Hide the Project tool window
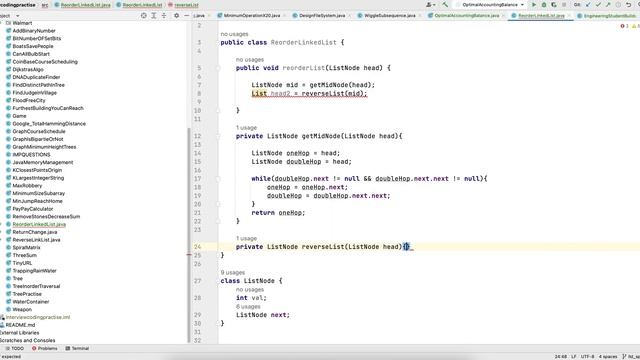This screenshot has width=640, height=360. pyautogui.click(x=186, y=16)
